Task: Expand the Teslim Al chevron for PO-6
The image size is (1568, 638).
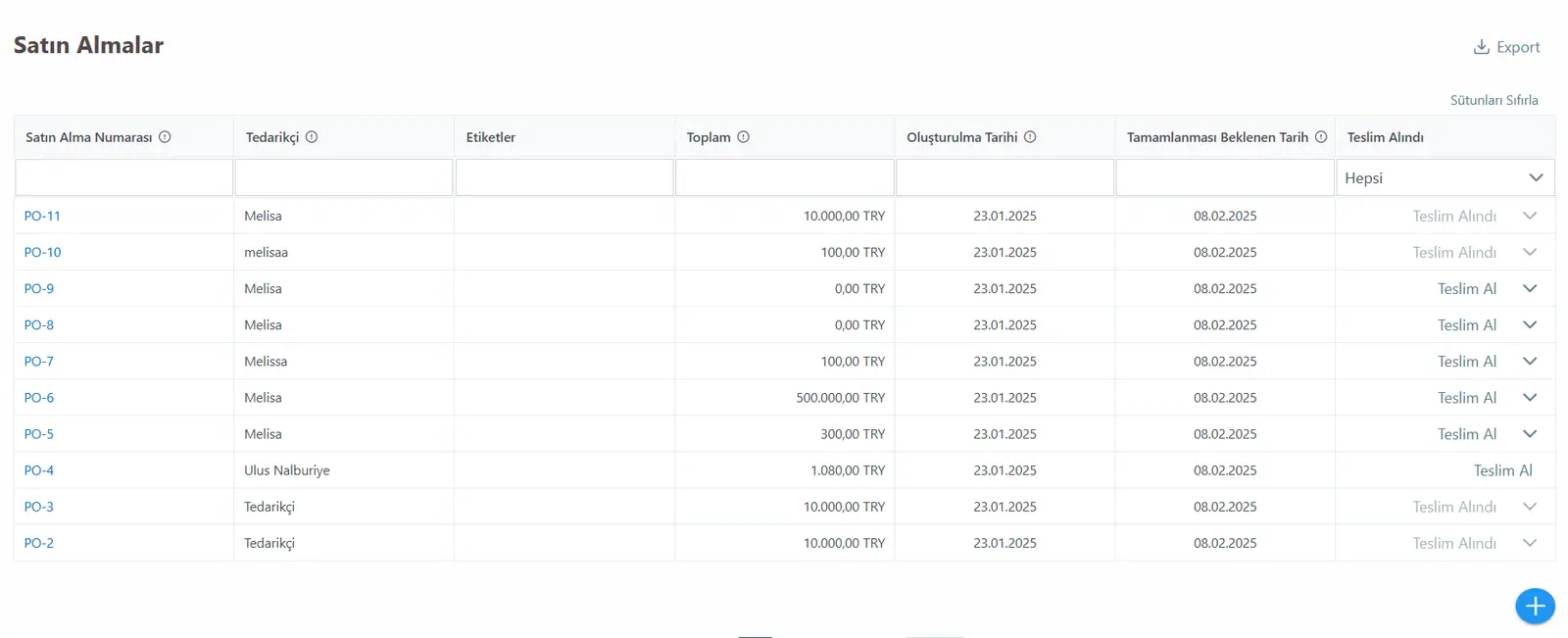Action: tap(1530, 397)
